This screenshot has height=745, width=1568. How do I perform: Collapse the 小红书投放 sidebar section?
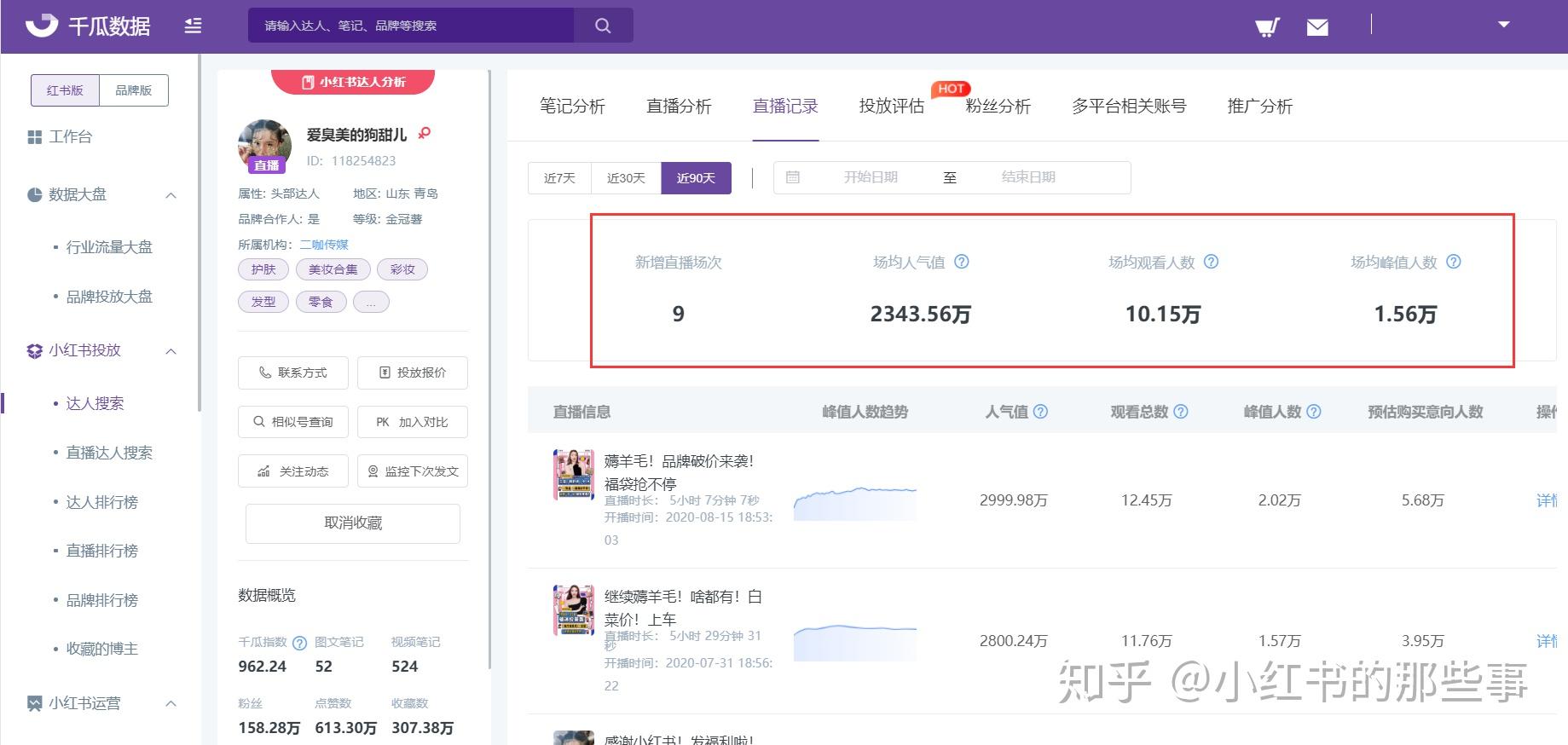[x=171, y=351]
